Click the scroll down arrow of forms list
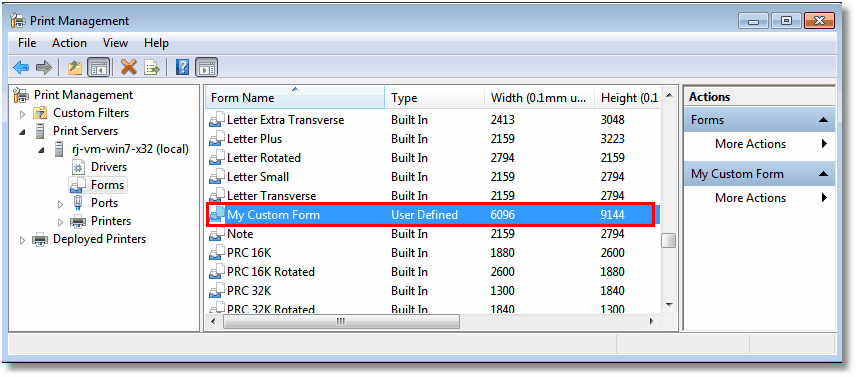Viewport: 856px width, 377px height. tap(669, 304)
